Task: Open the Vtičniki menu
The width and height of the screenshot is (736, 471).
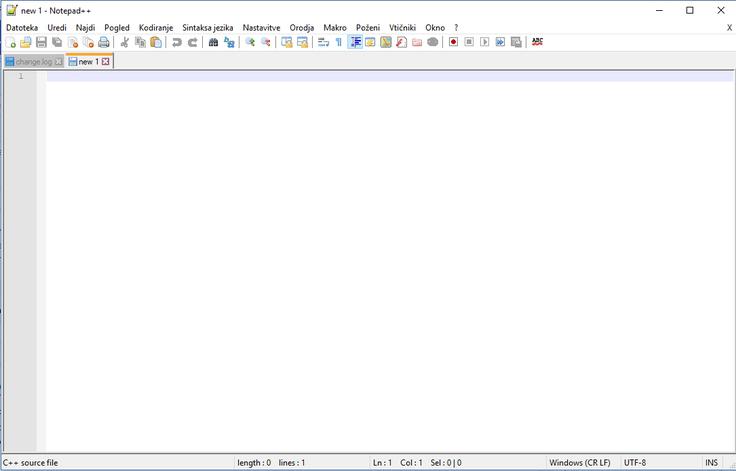Action: coord(402,28)
